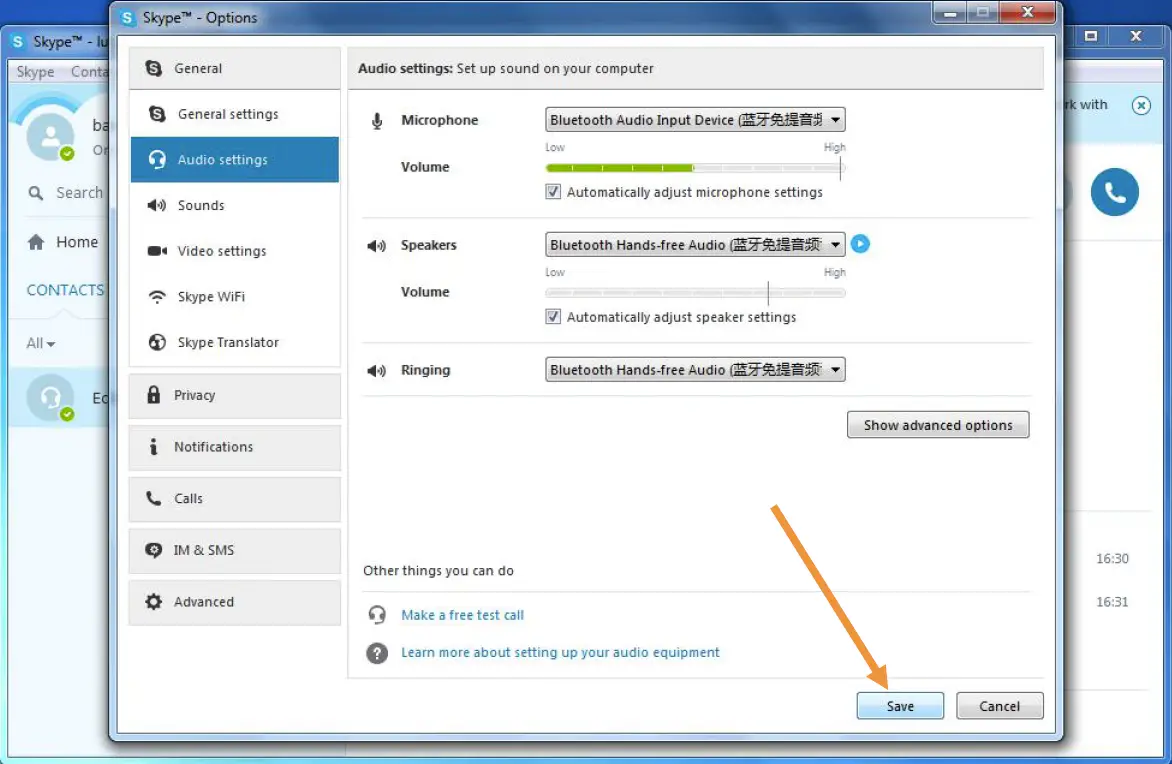Viewport: 1172px width, 764px height.
Task: Select General settings in the sidebar
Action: click(234, 114)
